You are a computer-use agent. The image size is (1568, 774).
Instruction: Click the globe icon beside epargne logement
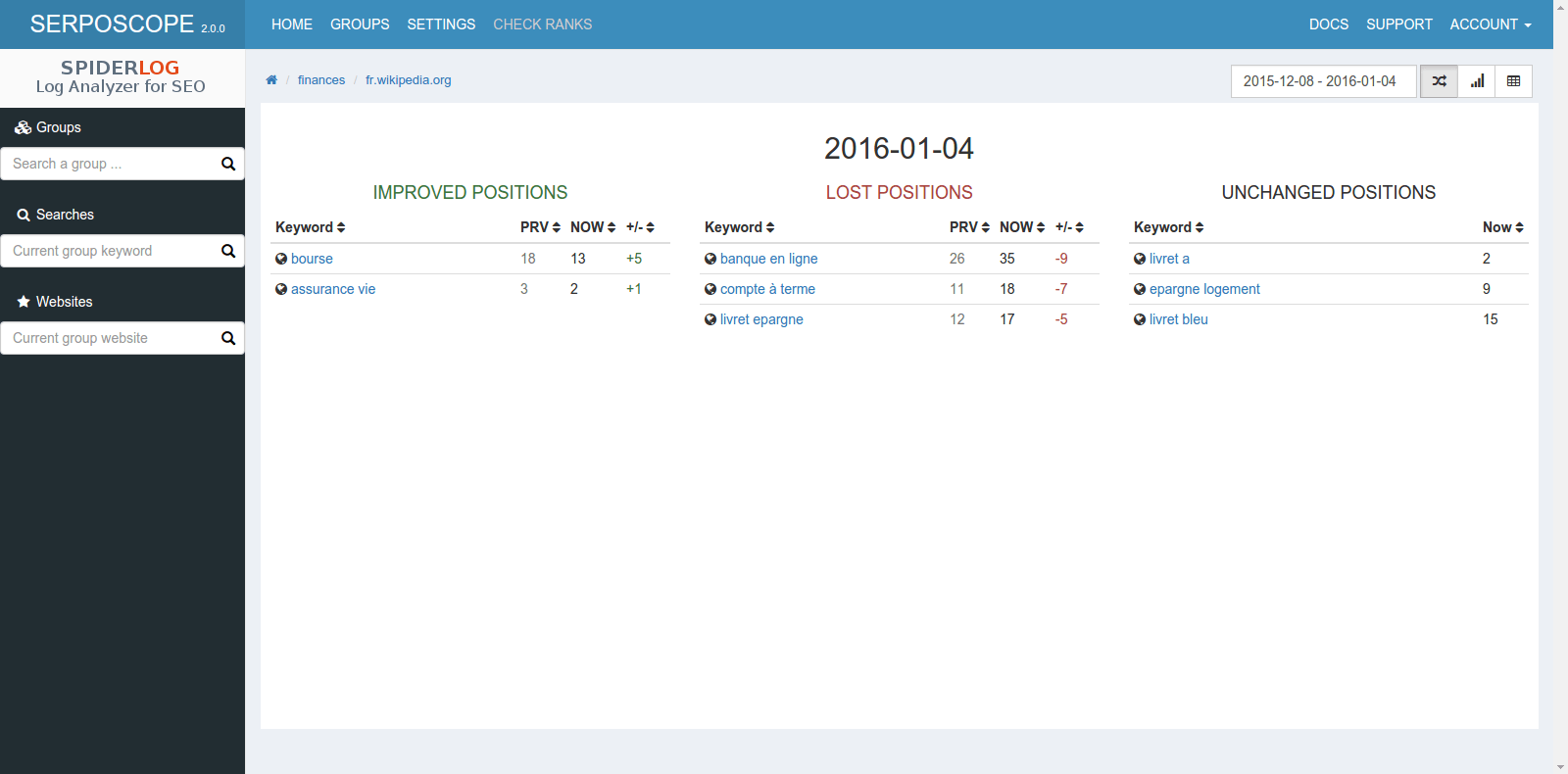(x=1140, y=289)
